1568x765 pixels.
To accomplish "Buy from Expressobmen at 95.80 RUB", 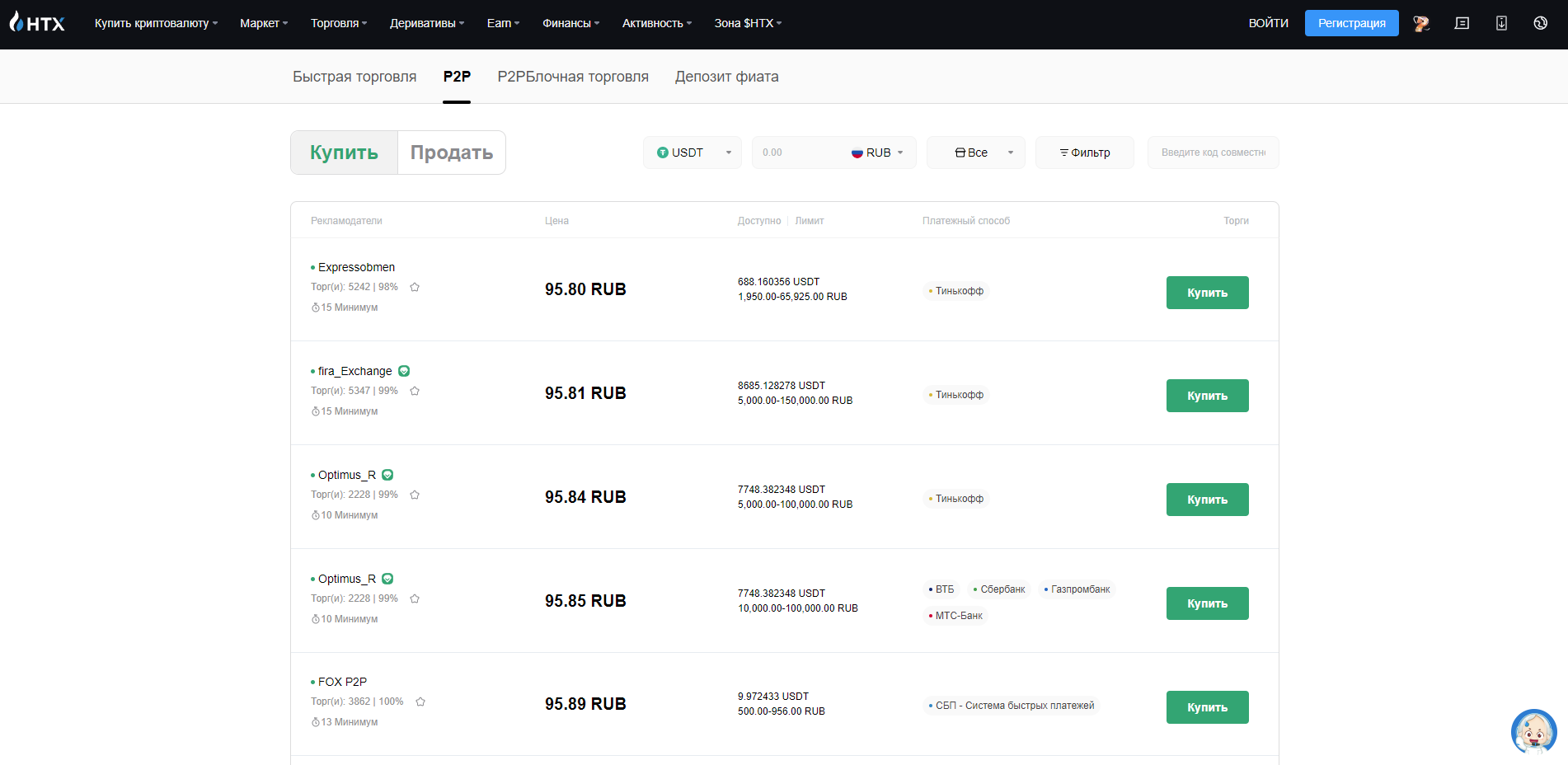I will (1207, 293).
